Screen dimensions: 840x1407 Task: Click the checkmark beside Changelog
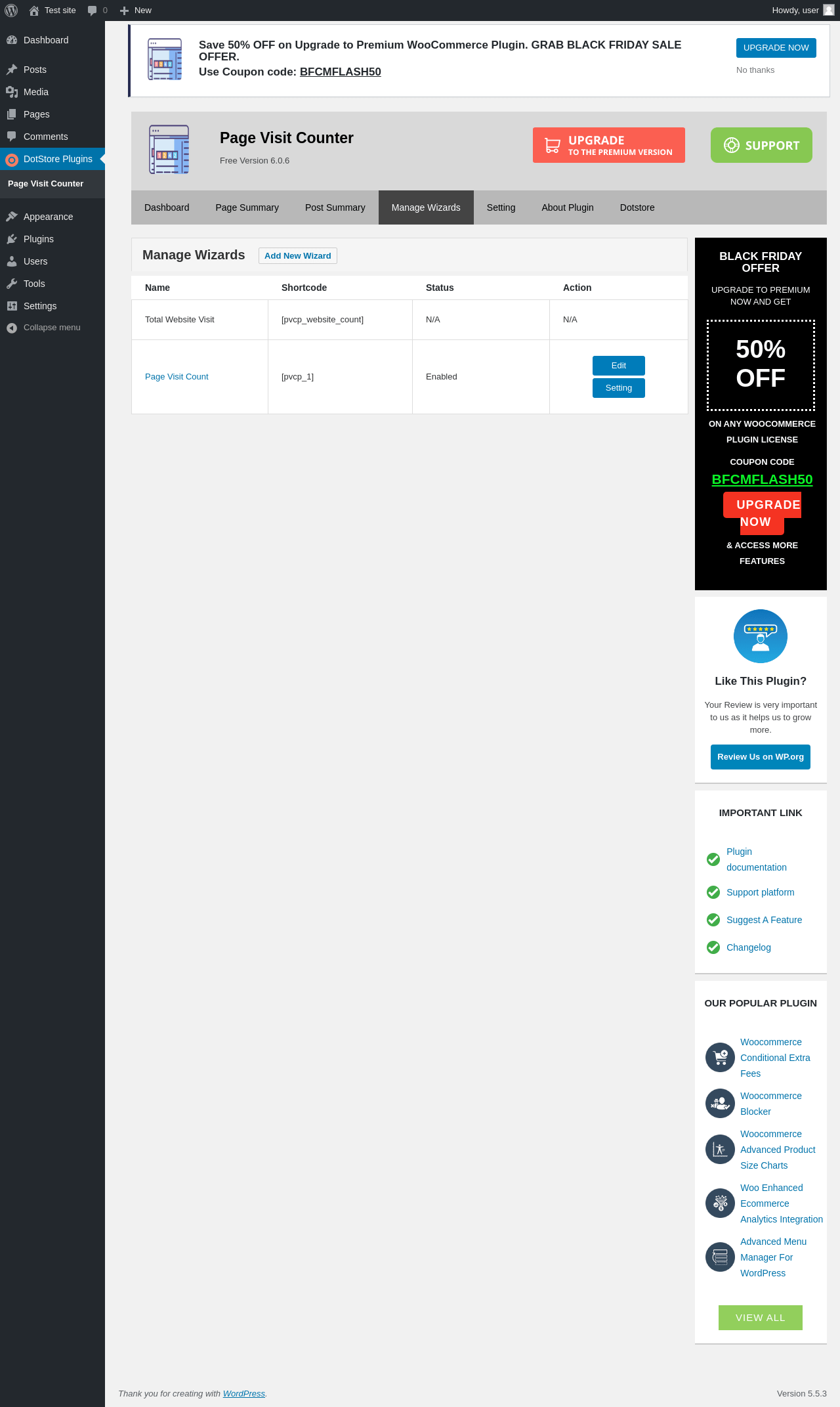713,947
